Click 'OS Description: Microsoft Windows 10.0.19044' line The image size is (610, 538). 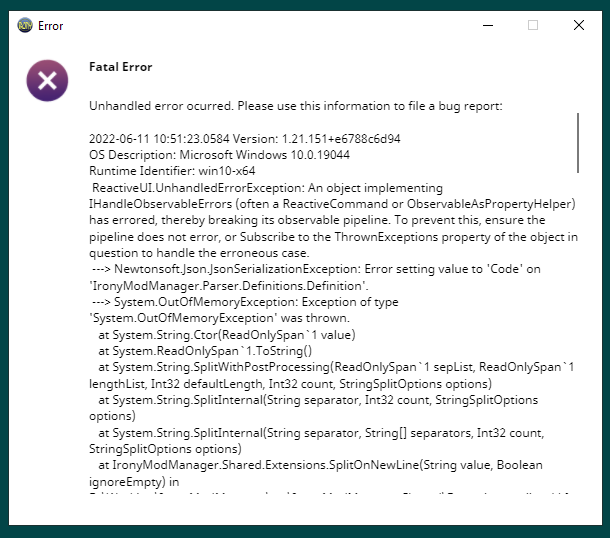pyautogui.click(x=219, y=155)
